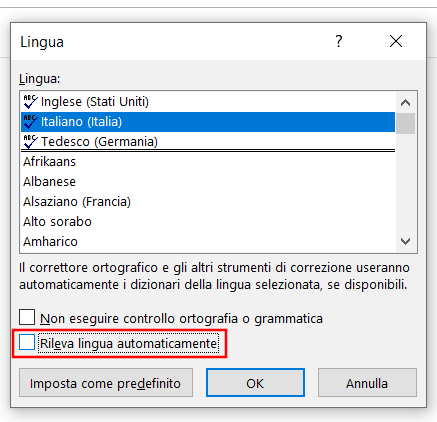Screen dimensions: 437x422
Task: Pick Inglese (Stati Uniti) language entry
Action: click(208, 102)
